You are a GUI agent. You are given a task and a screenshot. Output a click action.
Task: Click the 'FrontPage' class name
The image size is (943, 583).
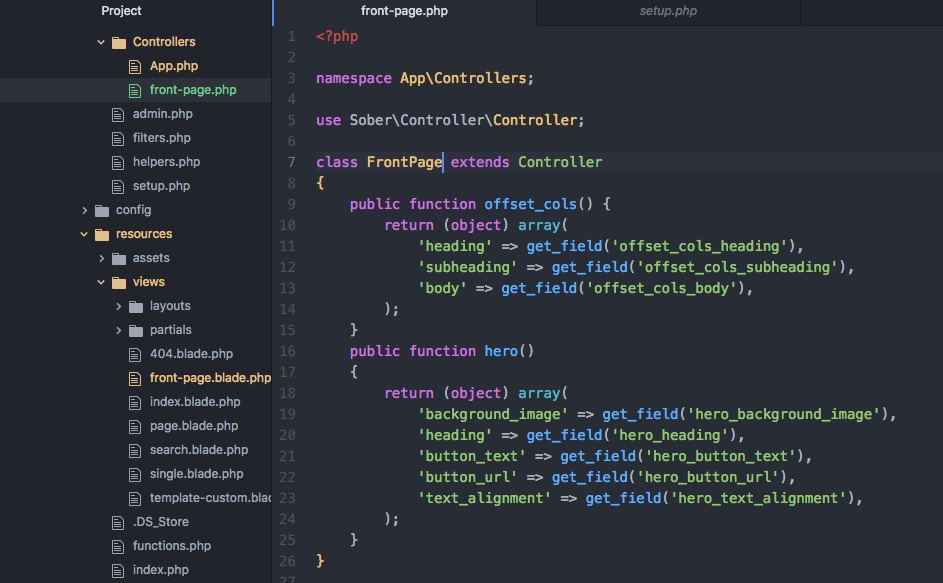click(404, 162)
